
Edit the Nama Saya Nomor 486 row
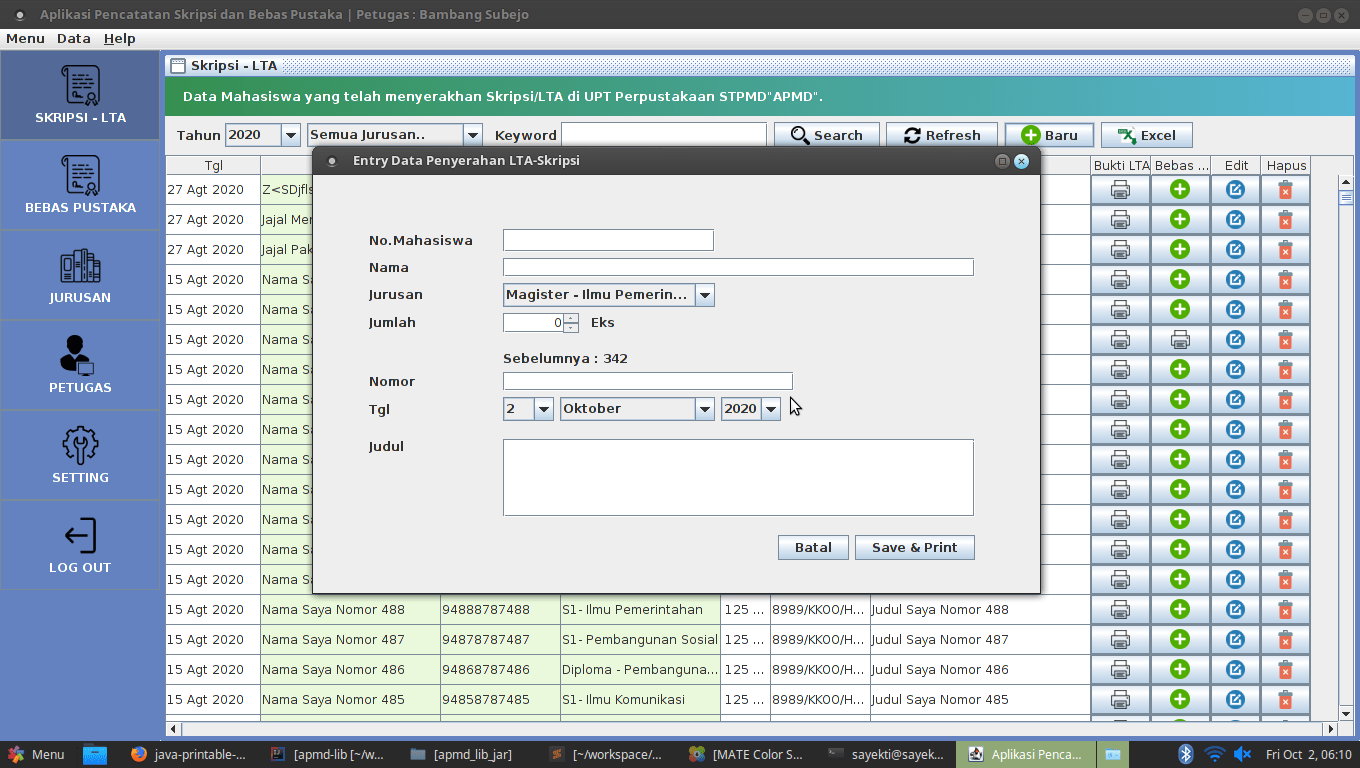pos(1235,669)
